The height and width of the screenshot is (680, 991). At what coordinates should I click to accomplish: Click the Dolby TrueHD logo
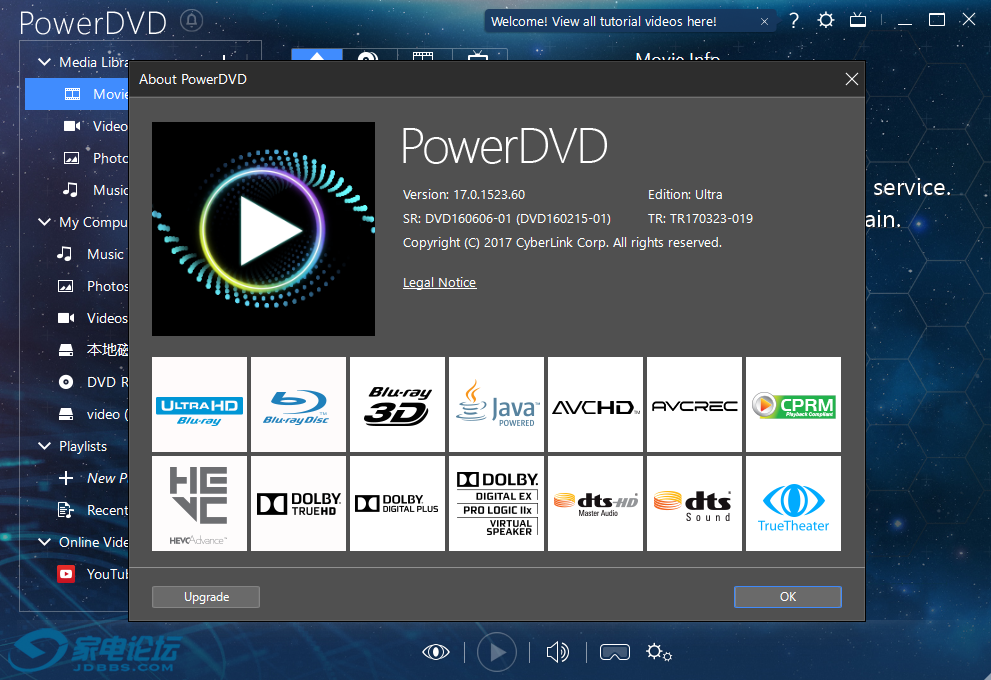pyautogui.click(x=298, y=504)
